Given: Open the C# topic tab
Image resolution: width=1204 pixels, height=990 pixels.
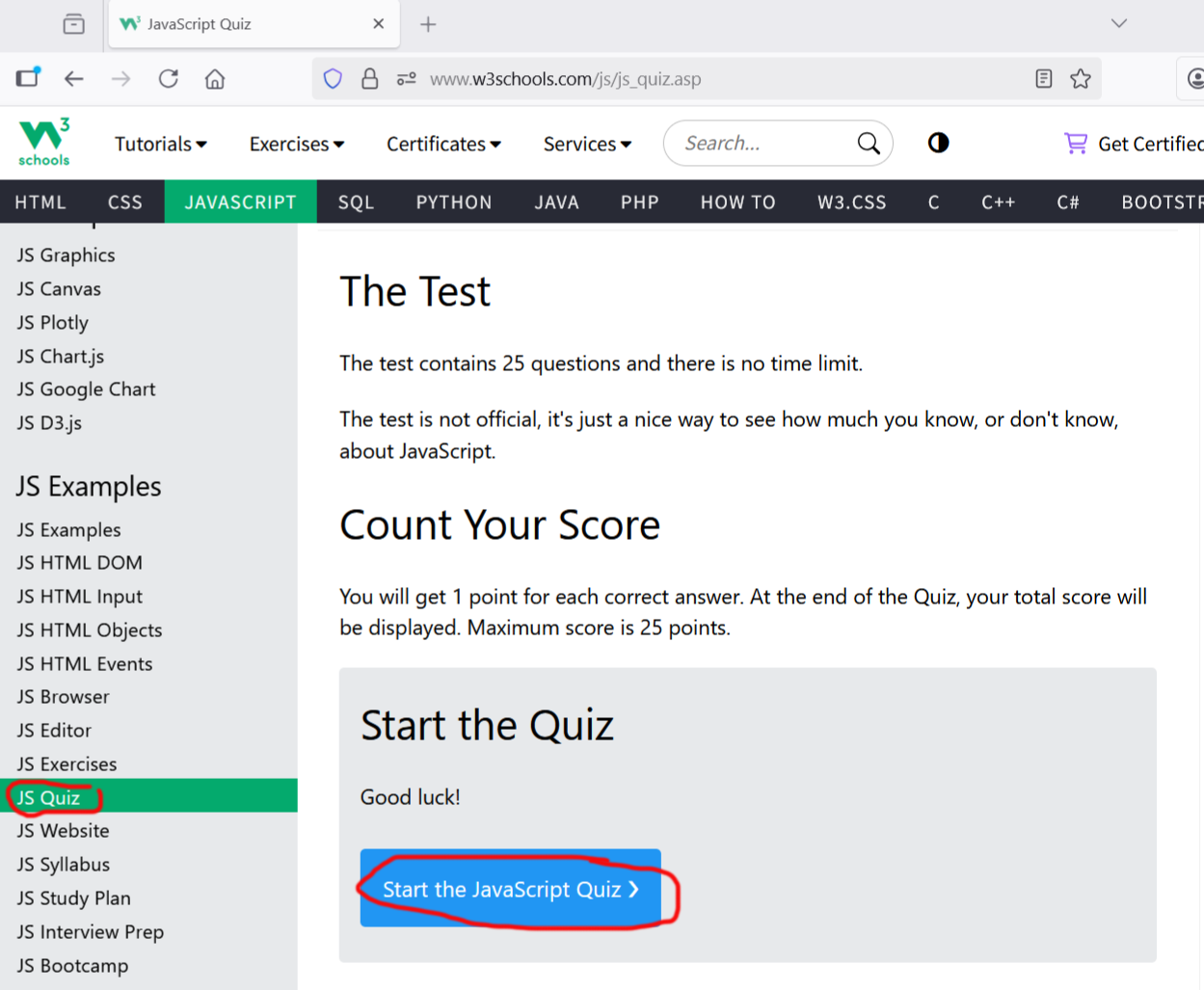Looking at the screenshot, I should [1068, 201].
